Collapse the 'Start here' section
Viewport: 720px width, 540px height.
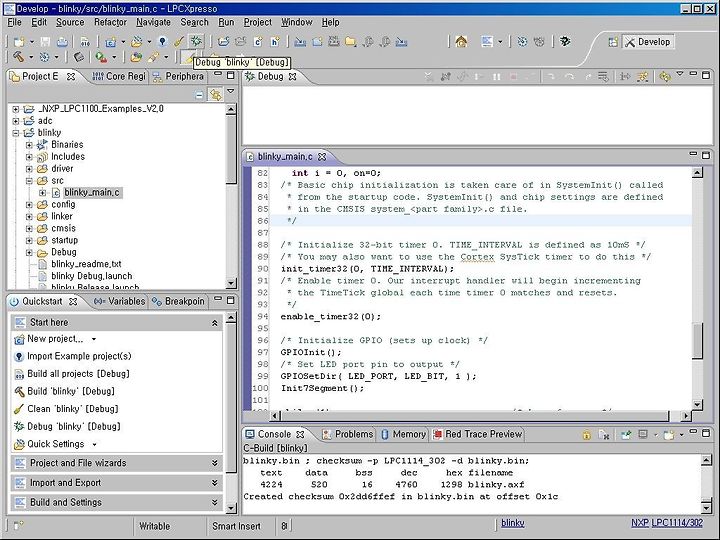214,323
